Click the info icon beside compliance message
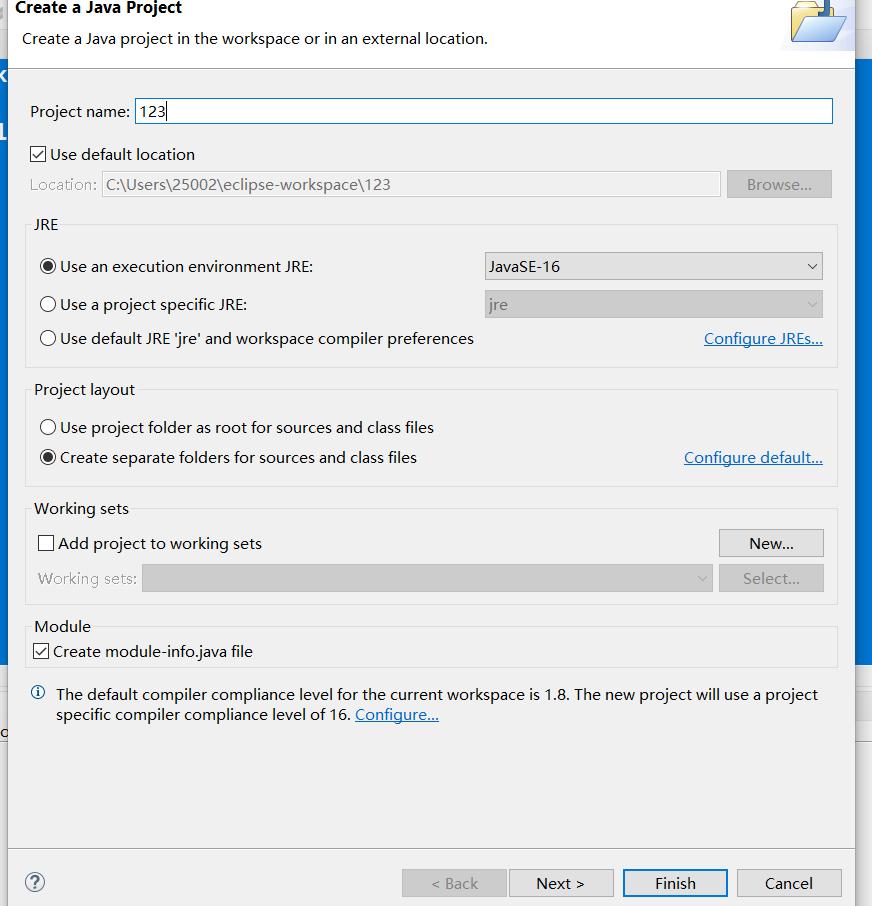Screen dimensions: 872x906 37,694
